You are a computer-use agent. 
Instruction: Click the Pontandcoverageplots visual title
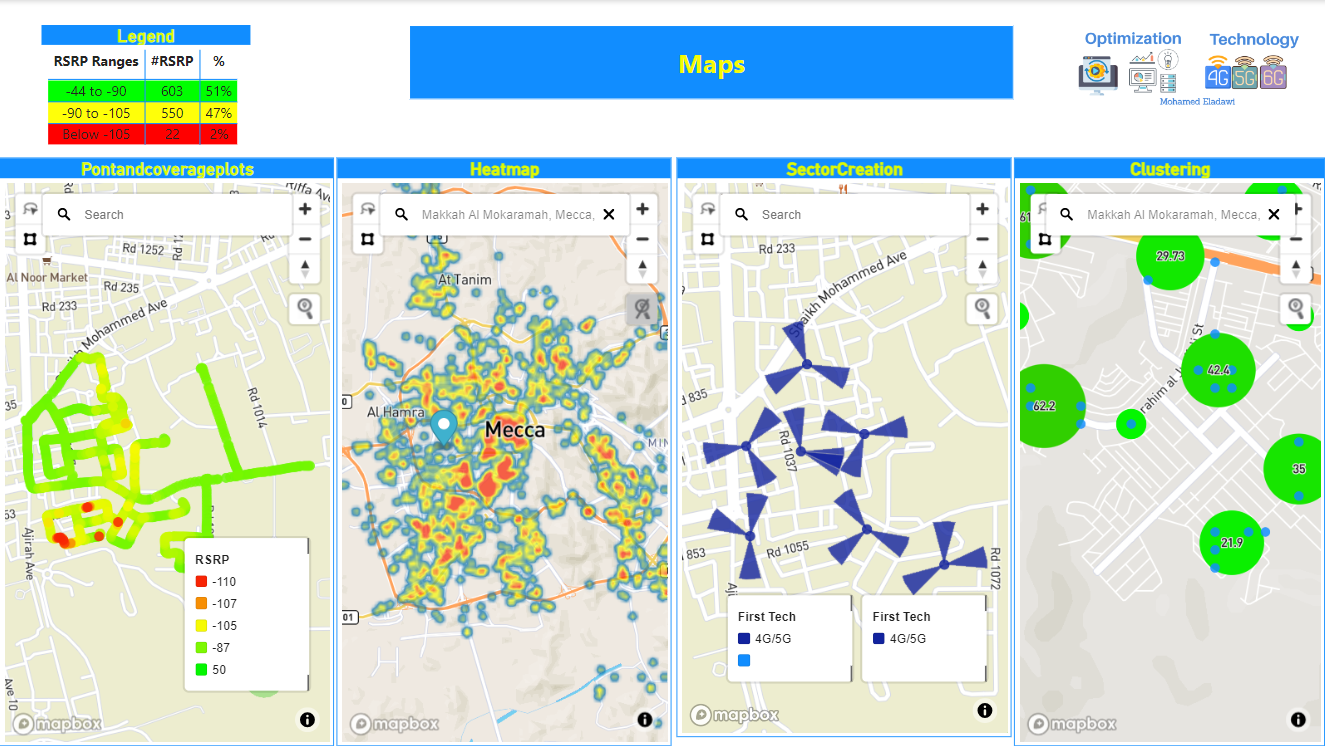tap(167, 169)
